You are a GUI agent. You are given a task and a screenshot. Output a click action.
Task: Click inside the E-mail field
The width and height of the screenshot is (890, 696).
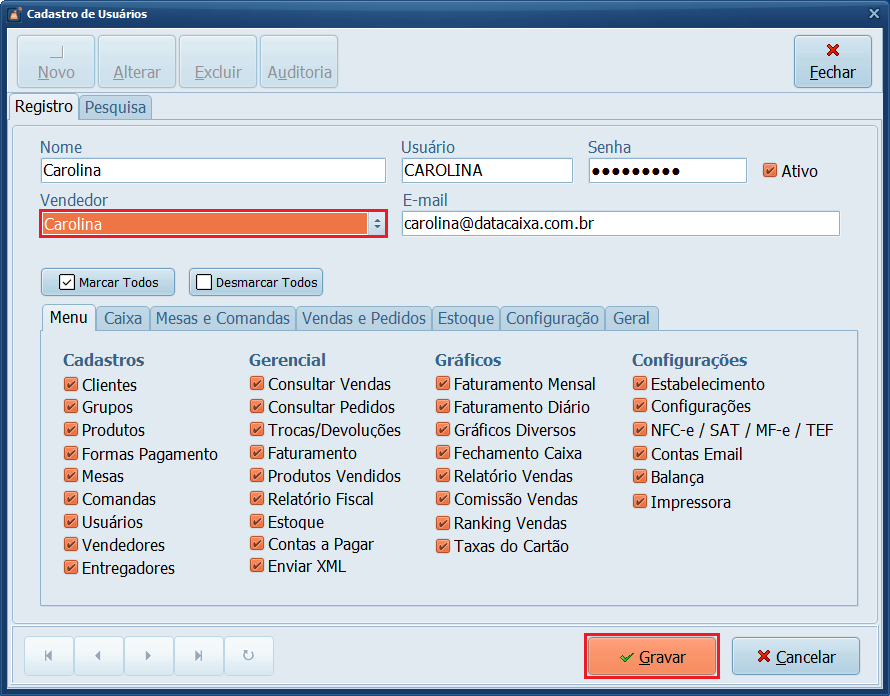[x=620, y=223]
